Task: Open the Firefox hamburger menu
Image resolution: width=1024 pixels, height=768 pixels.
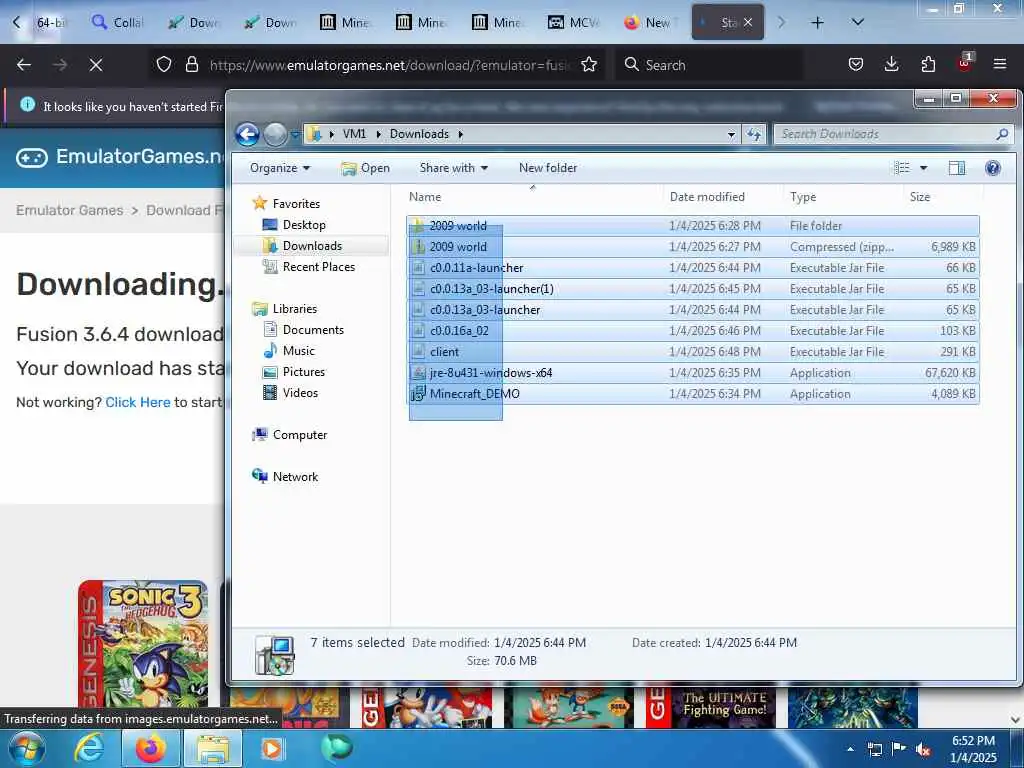Action: click(x=1000, y=64)
